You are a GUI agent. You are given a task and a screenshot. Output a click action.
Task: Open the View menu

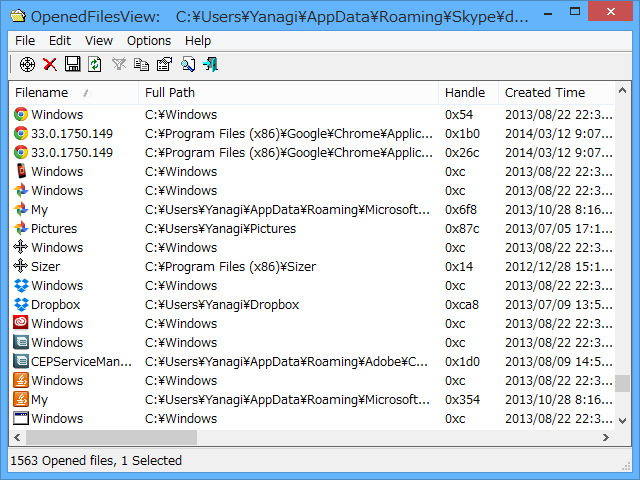coord(99,41)
